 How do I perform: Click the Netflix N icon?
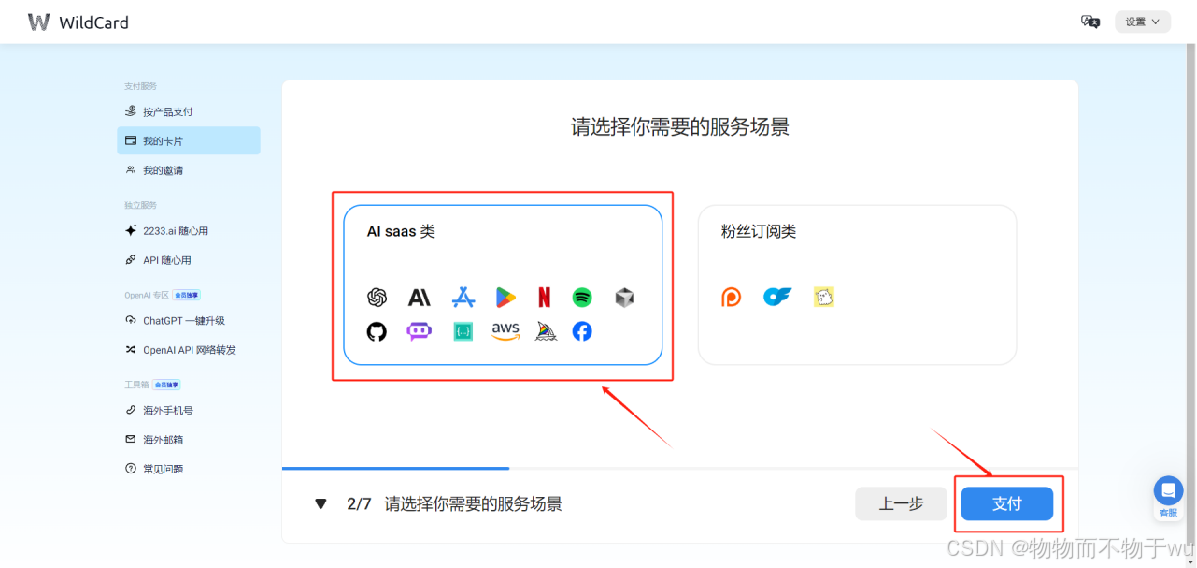[x=544, y=297]
